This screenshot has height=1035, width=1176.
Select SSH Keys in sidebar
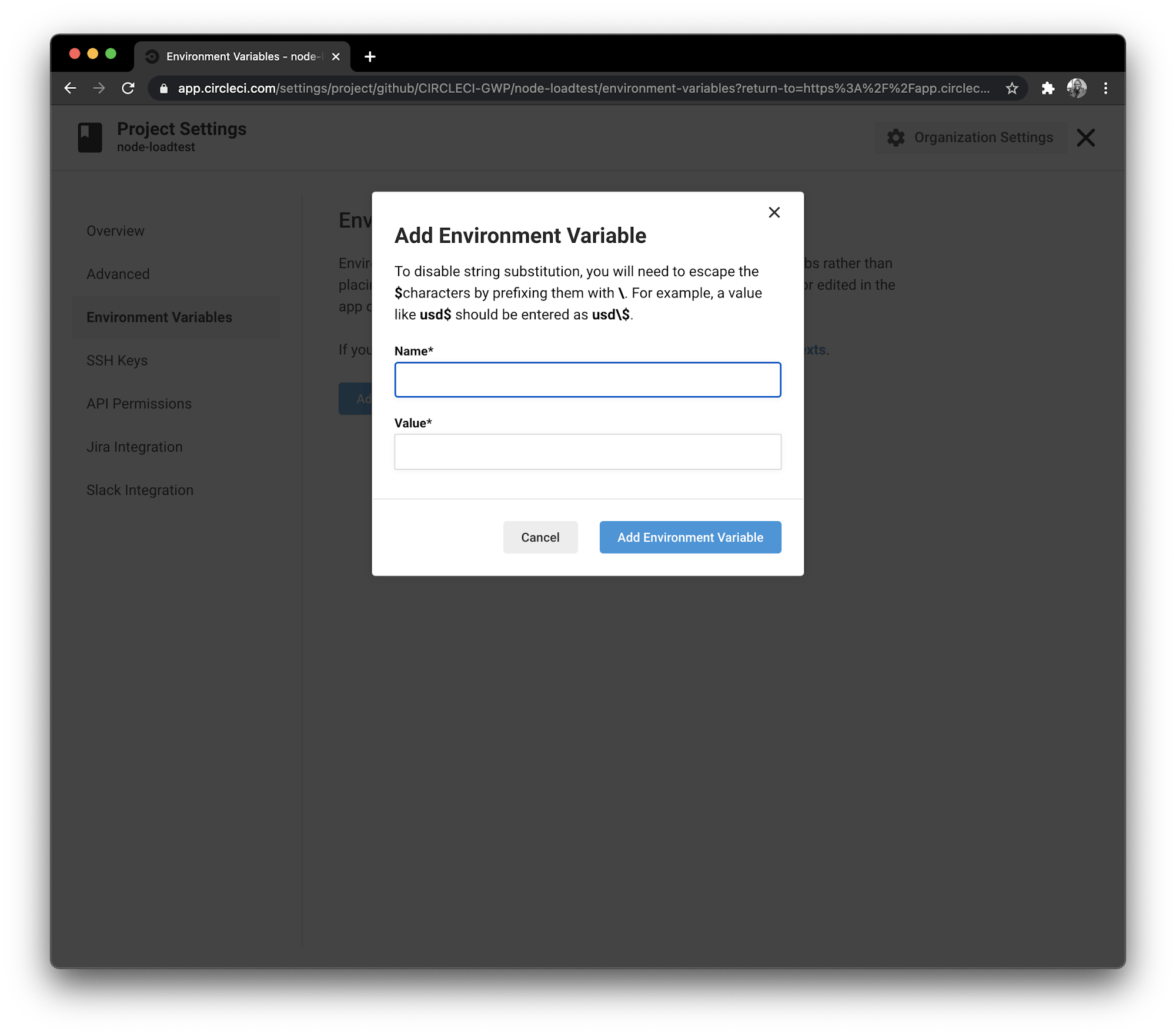117,360
